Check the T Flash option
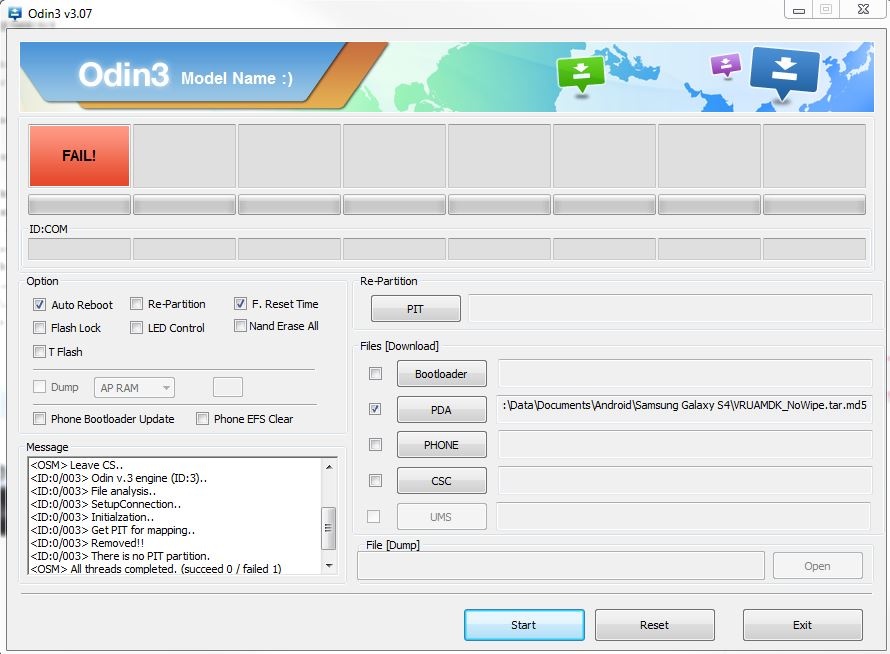 click(x=39, y=351)
